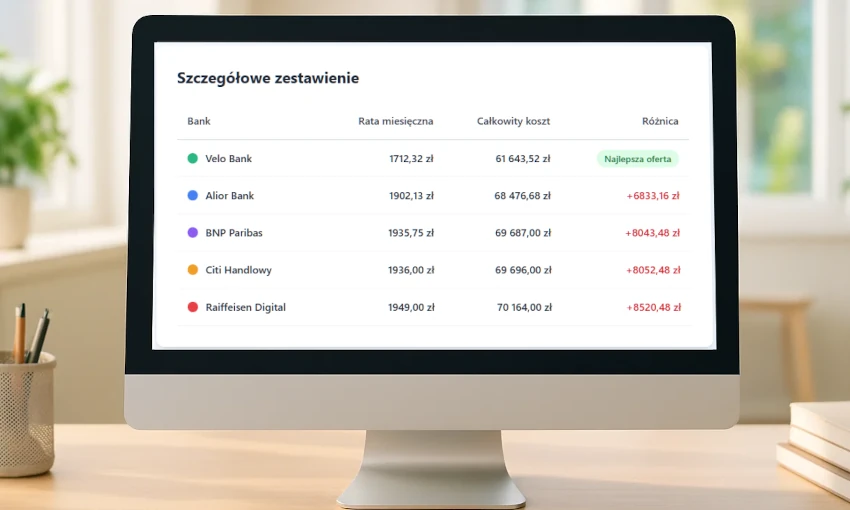The image size is (850, 510).
Task: Select the Velo Bank name
Action: (x=228, y=159)
